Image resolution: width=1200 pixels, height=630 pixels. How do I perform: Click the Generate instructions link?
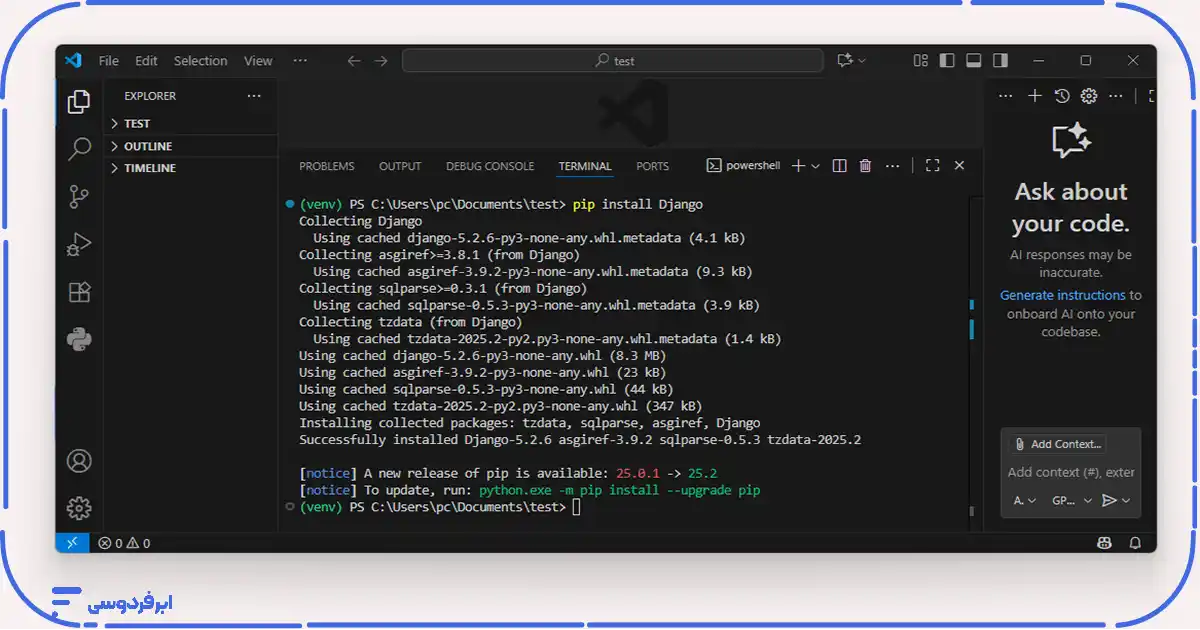(1062, 295)
